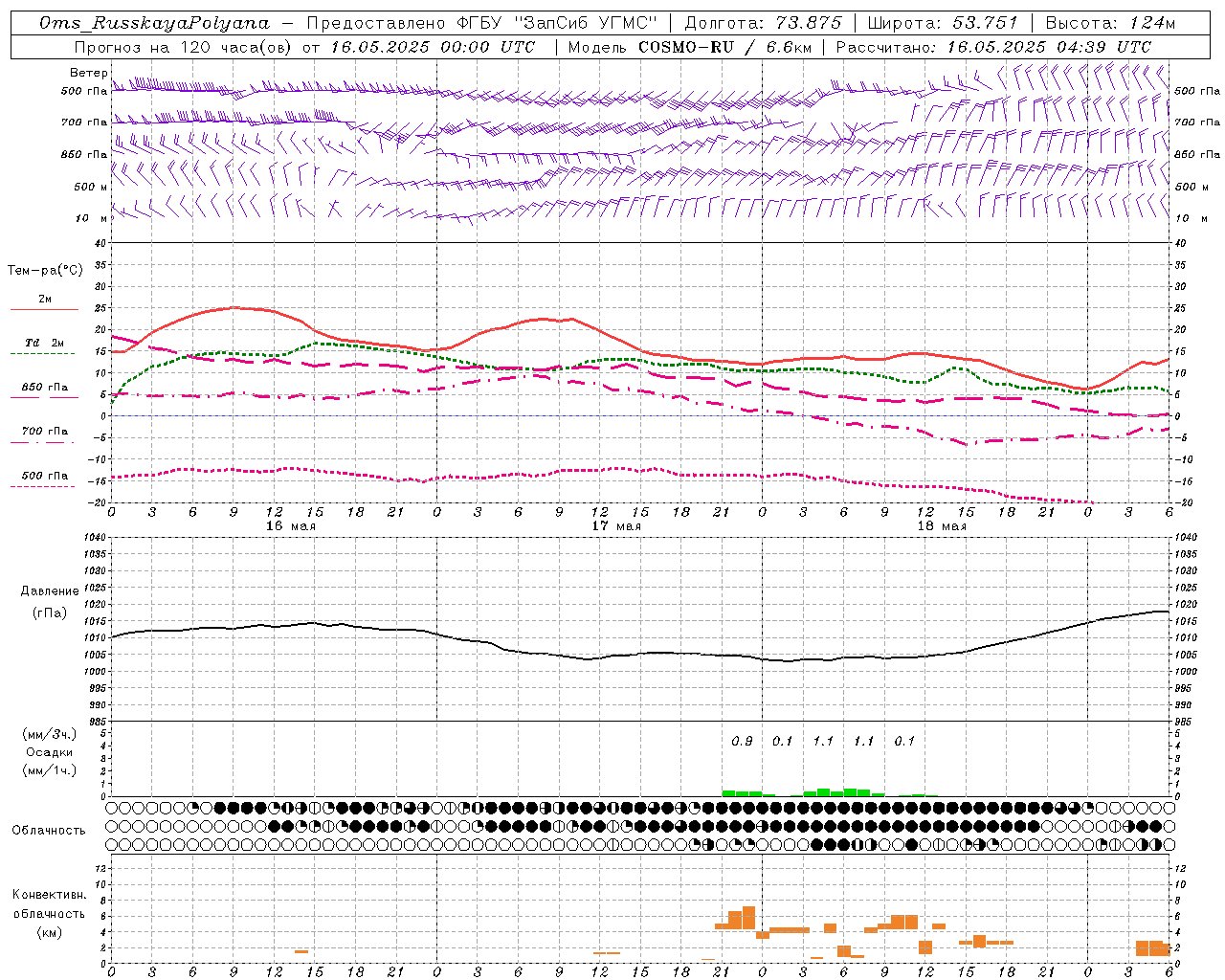The width and height of the screenshot is (1225, 980).
Task: Click the computed time 16.05.2025 04:39 UTC
Action: (x=1050, y=47)
